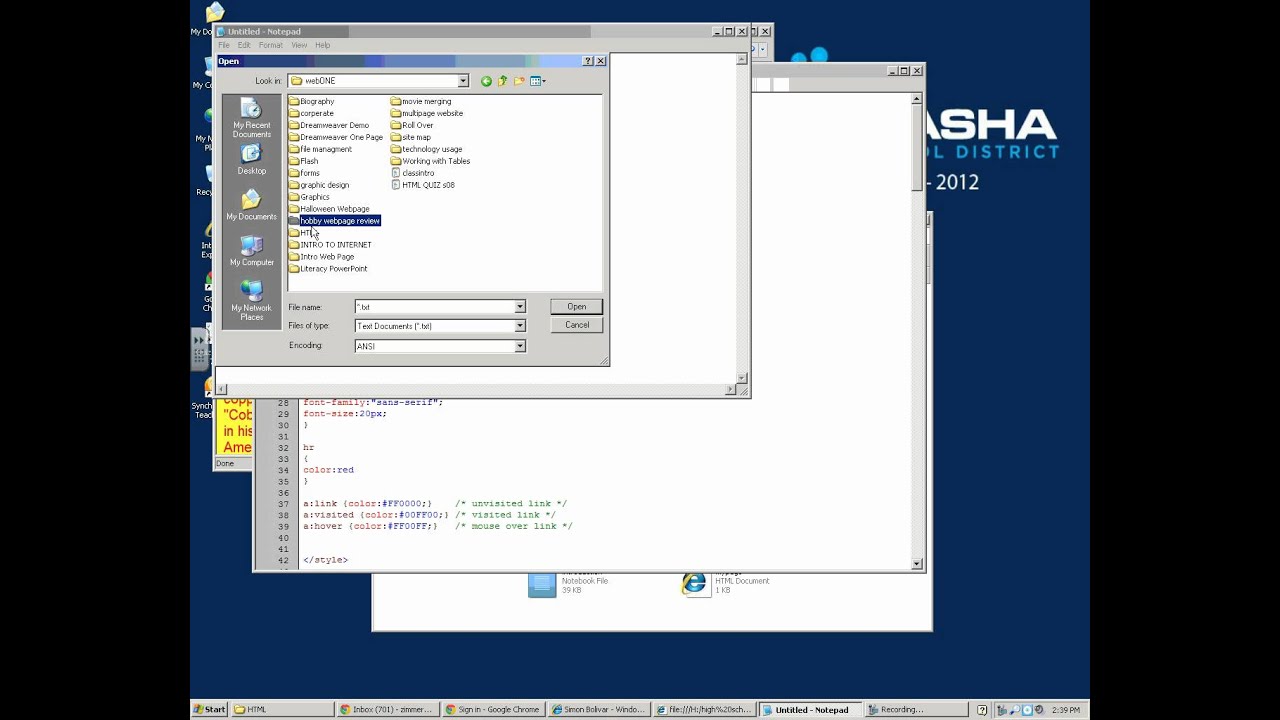Click code editor window scrollbar down arrow

(x=917, y=564)
